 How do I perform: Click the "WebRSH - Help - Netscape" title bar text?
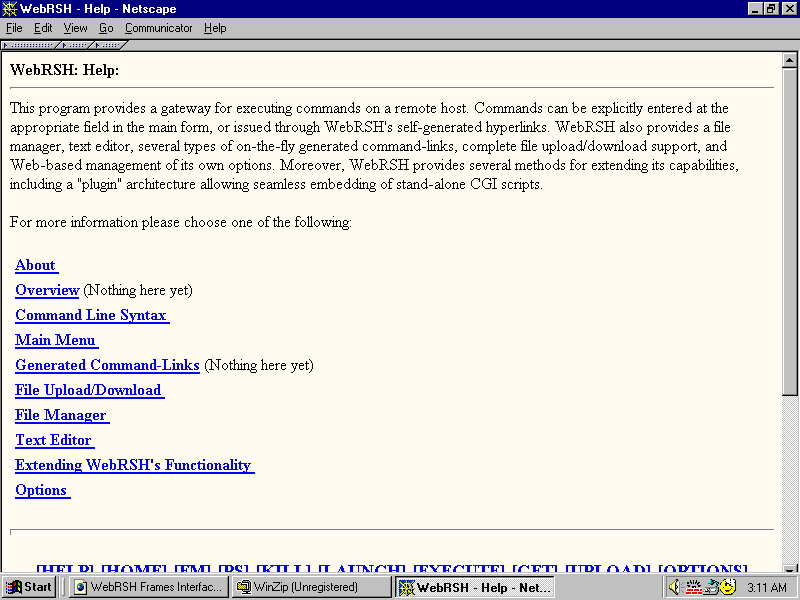click(x=98, y=9)
